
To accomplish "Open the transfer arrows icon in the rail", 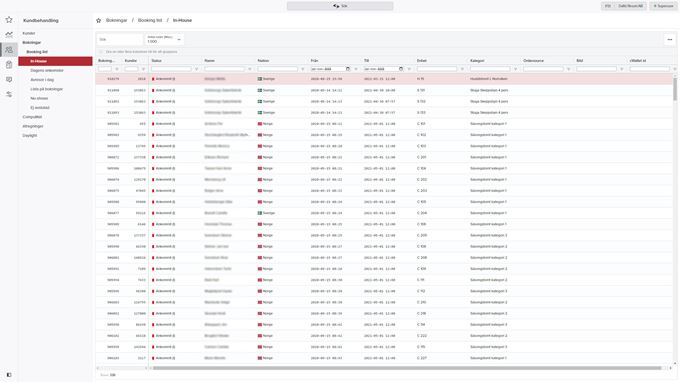I will click(9, 94).
